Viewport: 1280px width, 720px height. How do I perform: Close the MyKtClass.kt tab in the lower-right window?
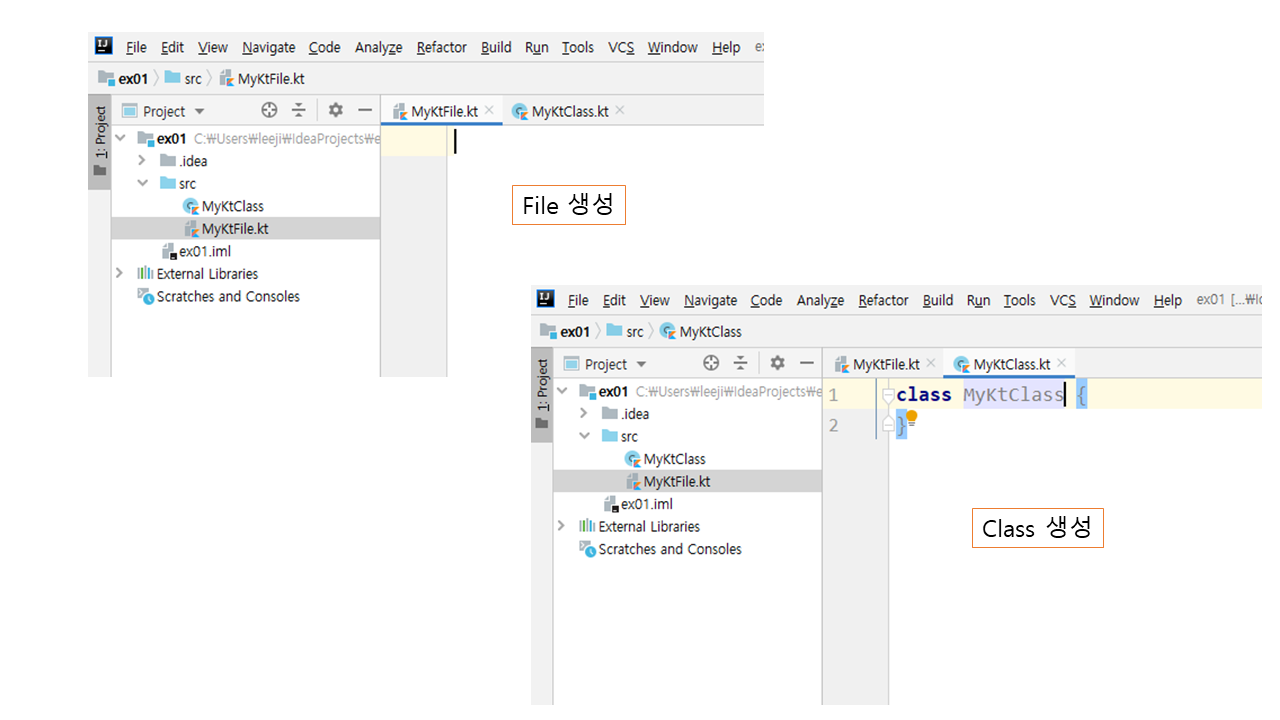click(1061, 364)
